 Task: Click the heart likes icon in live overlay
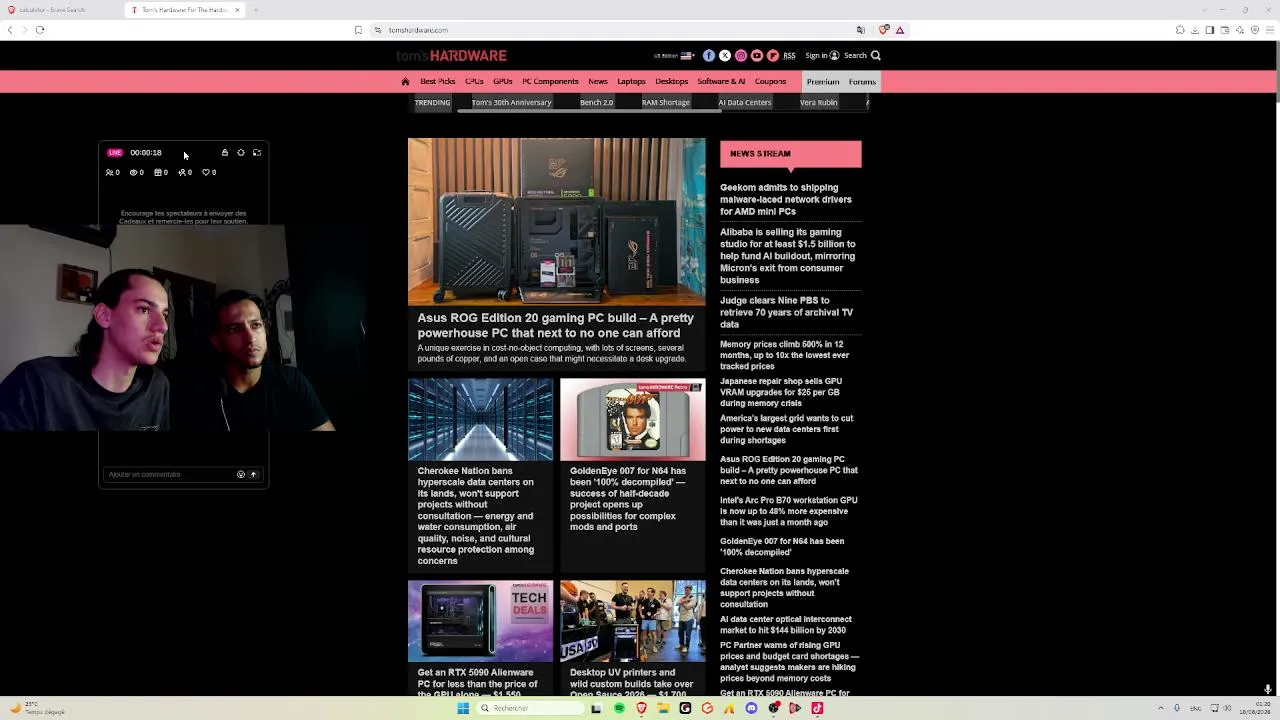tap(206, 172)
